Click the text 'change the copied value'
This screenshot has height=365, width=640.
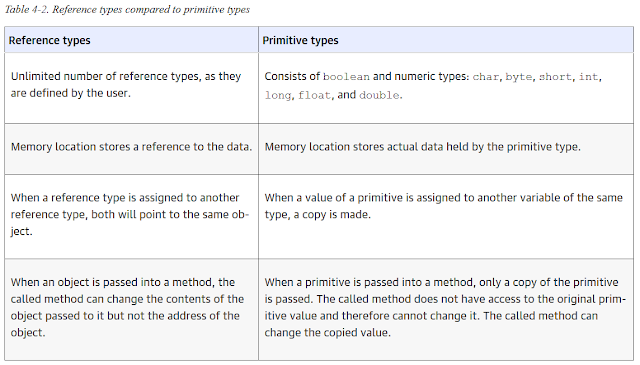coord(327,333)
